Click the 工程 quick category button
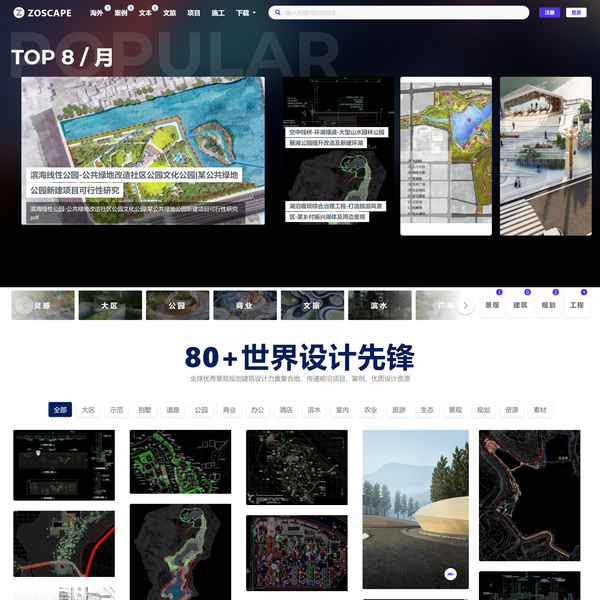This screenshot has width=600, height=600. [576, 305]
